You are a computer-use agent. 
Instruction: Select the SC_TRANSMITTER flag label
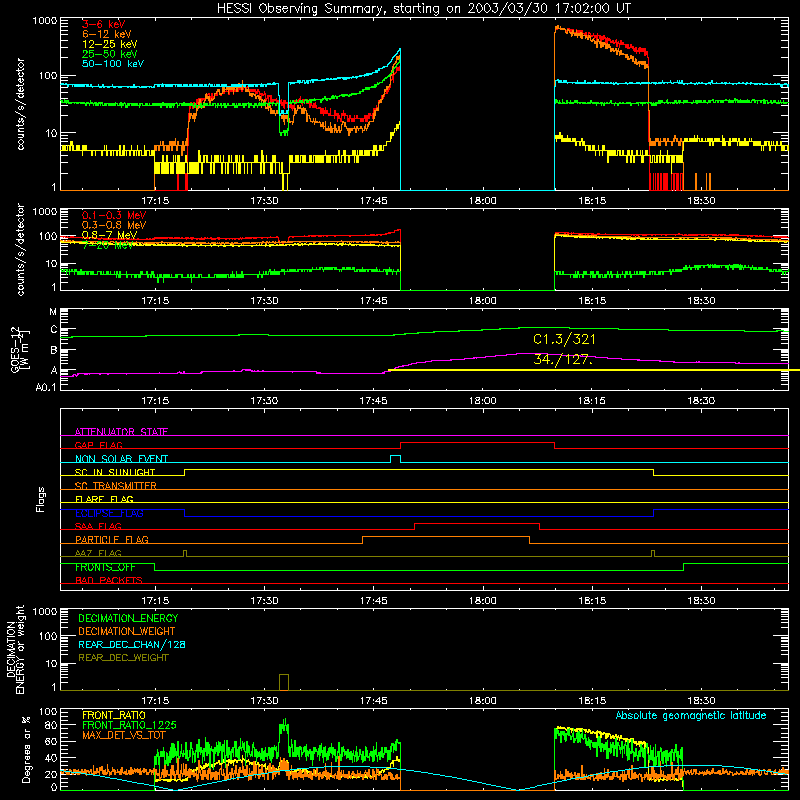pos(116,486)
